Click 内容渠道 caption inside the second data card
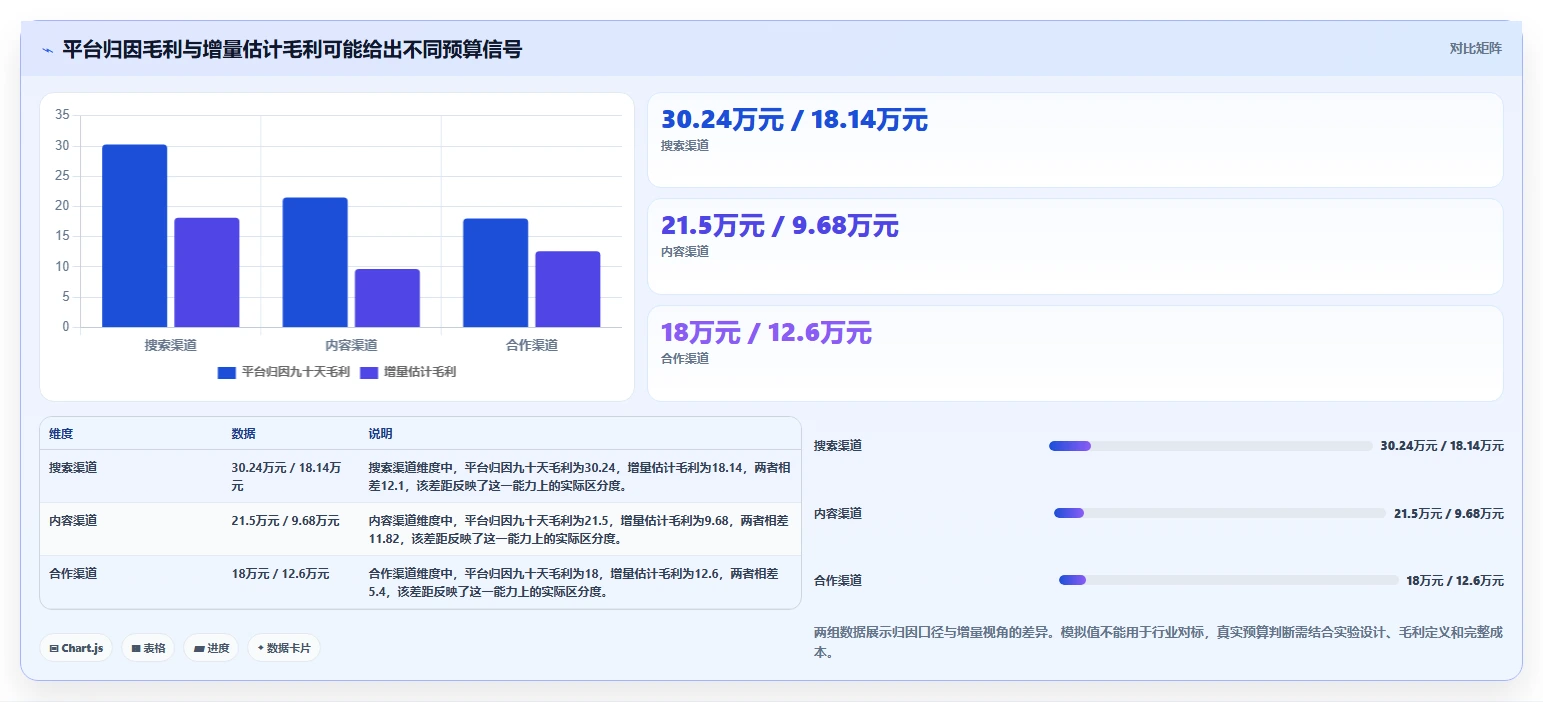 pos(685,252)
